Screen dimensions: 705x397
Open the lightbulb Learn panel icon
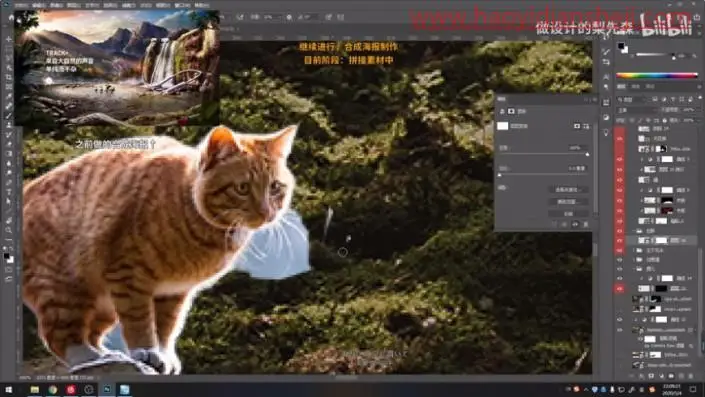[606, 133]
